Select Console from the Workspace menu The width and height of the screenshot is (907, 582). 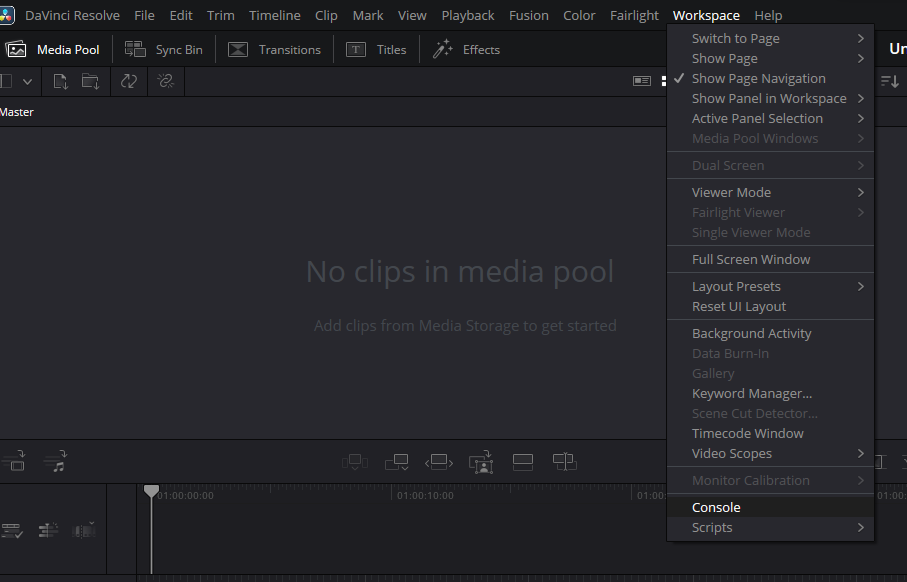pos(716,507)
